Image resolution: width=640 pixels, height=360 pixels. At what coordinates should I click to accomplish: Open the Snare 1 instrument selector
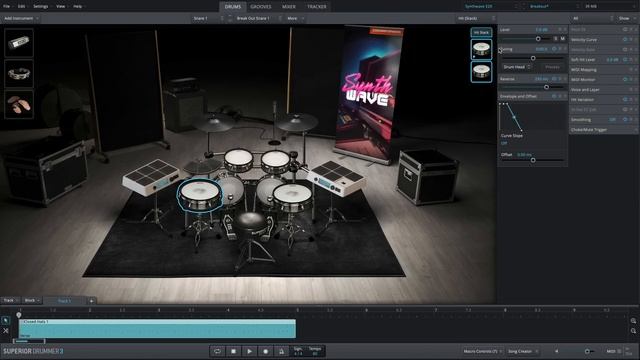208,18
